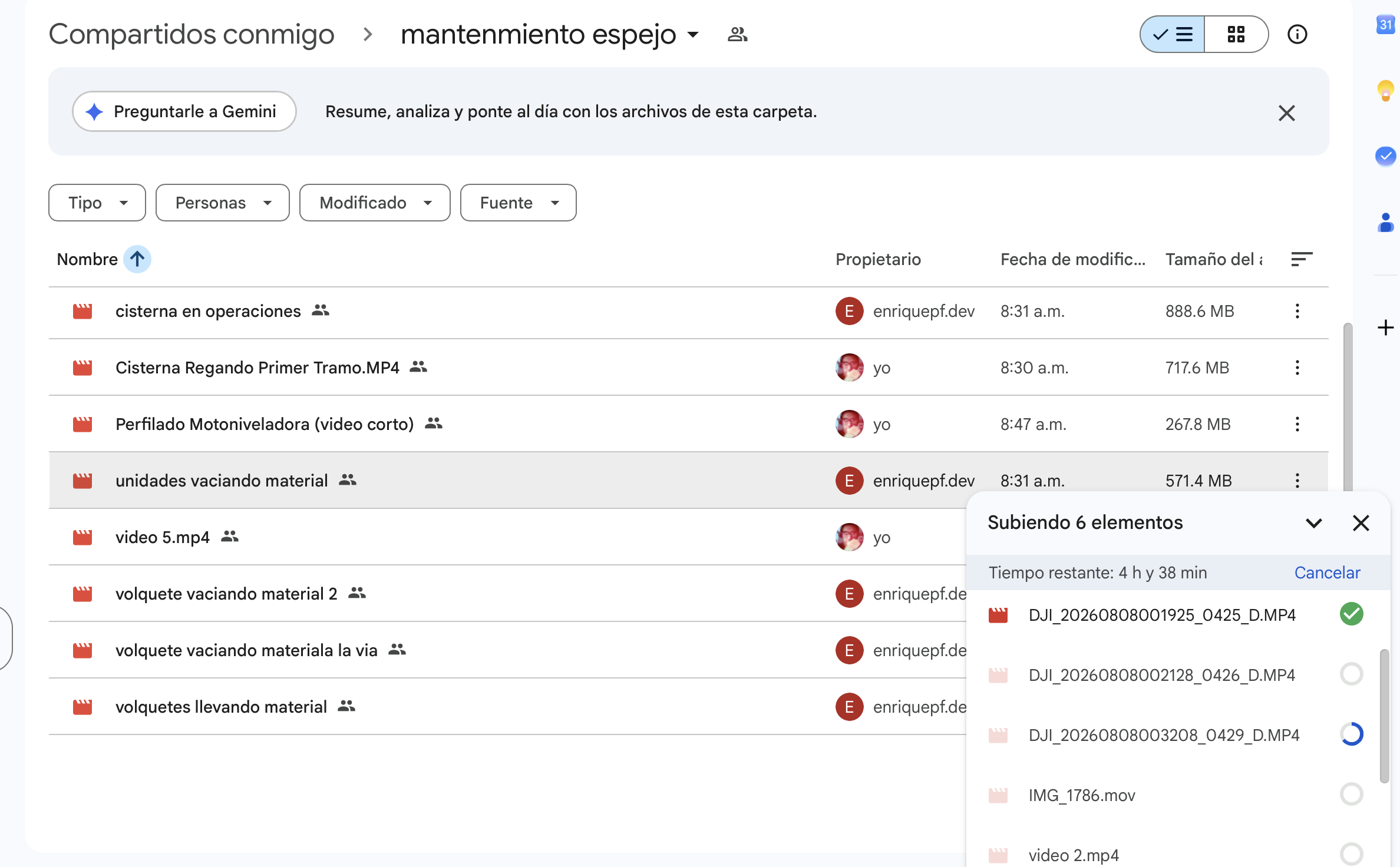This screenshot has height=867, width=1400.
Task: Sort by the Nombre column header
Action: [87, 259]
